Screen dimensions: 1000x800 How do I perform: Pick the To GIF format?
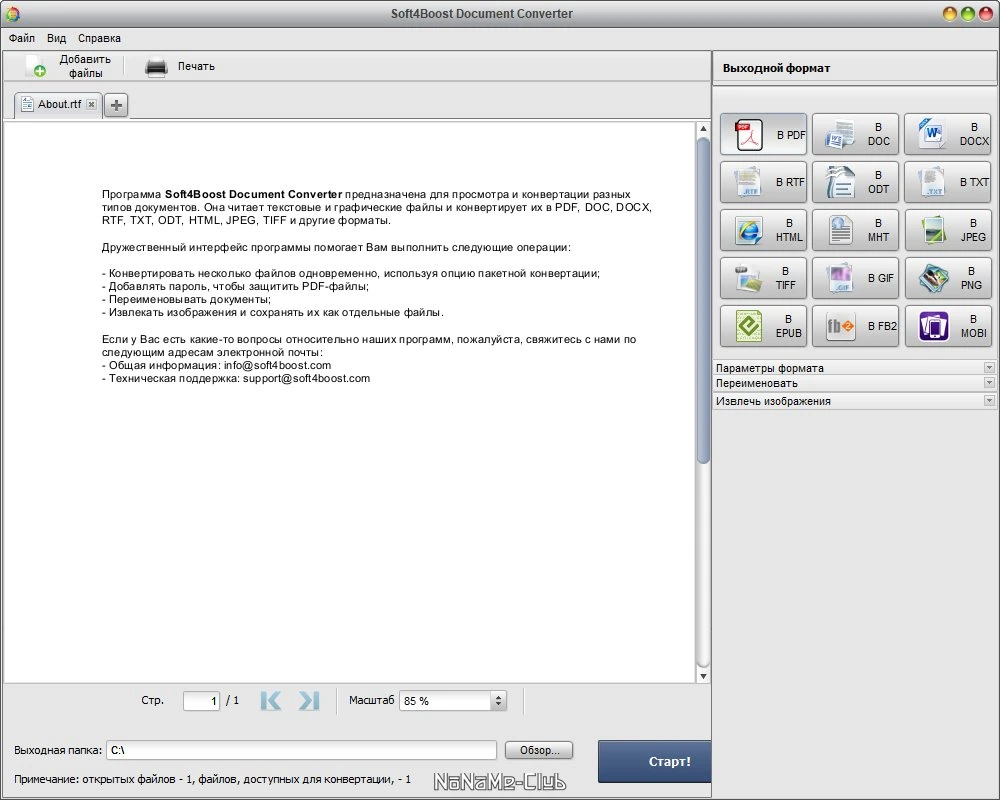(855, 278)
